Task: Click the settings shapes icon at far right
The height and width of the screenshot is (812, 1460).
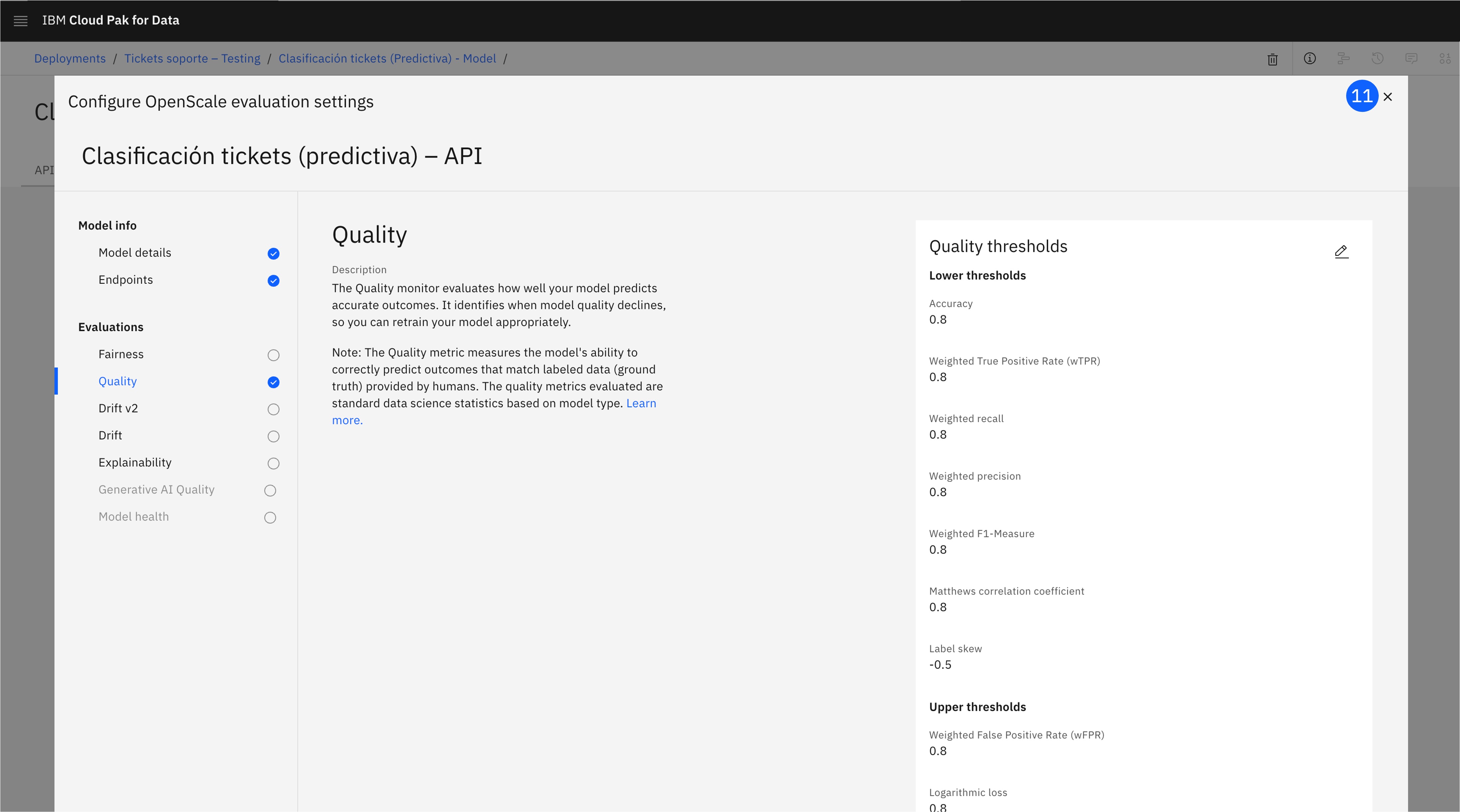Action: (1445, 58)
